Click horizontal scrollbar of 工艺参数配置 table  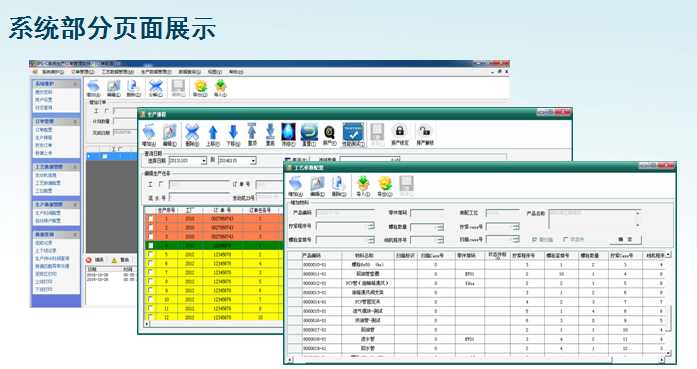pyautogui.click(x=476, y=360)
